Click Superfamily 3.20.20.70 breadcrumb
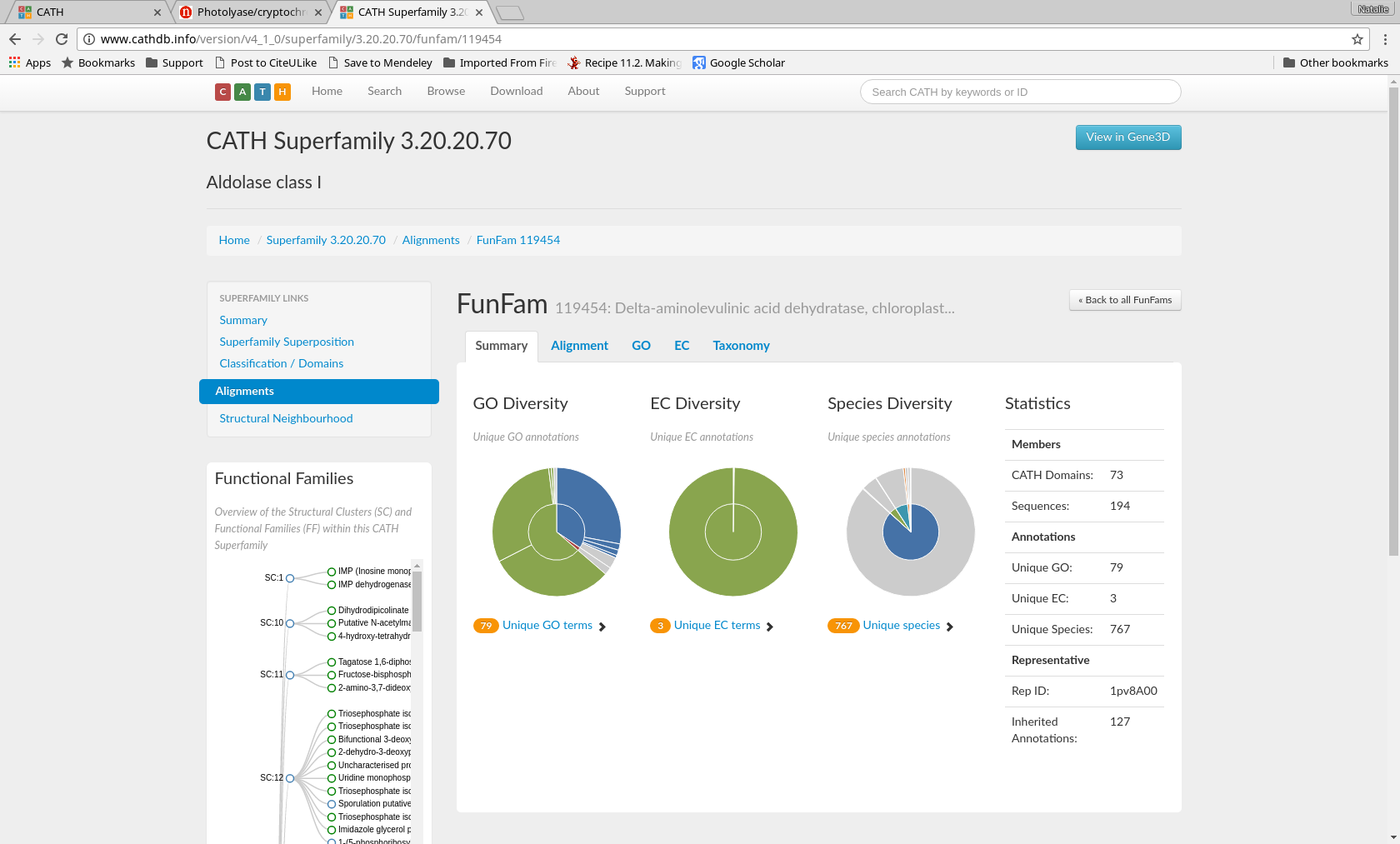1400x844 pixels. (x=326, y=240)
